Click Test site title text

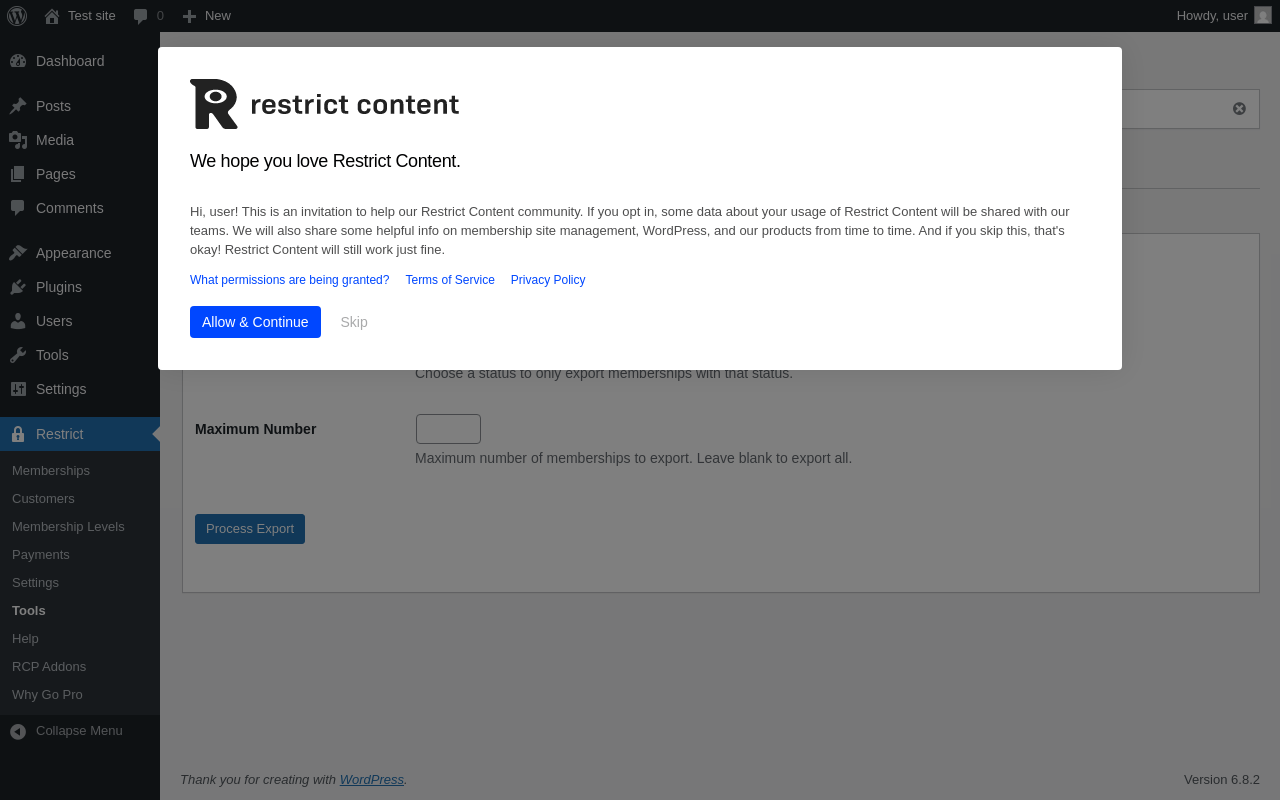[92, 15]
